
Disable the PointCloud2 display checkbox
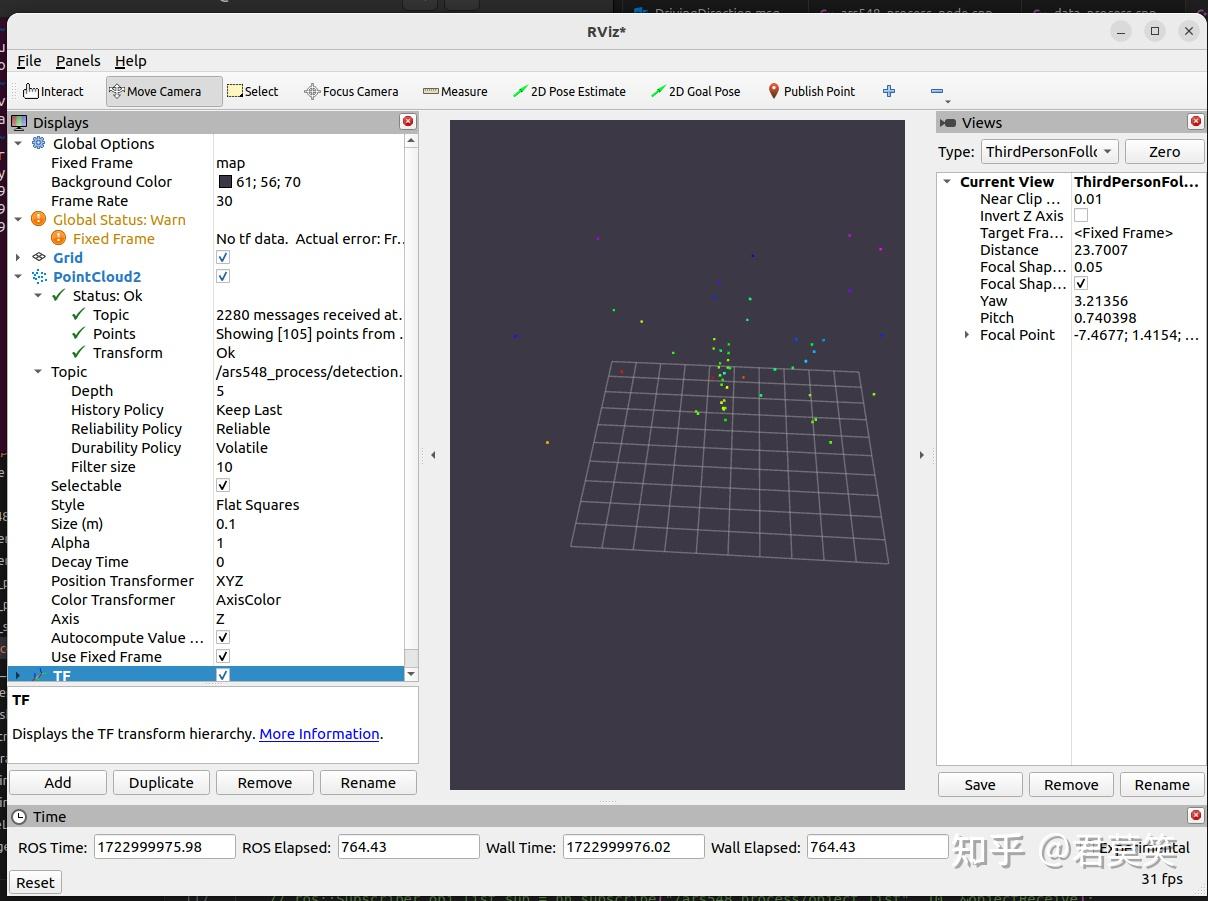coord(223,277)
